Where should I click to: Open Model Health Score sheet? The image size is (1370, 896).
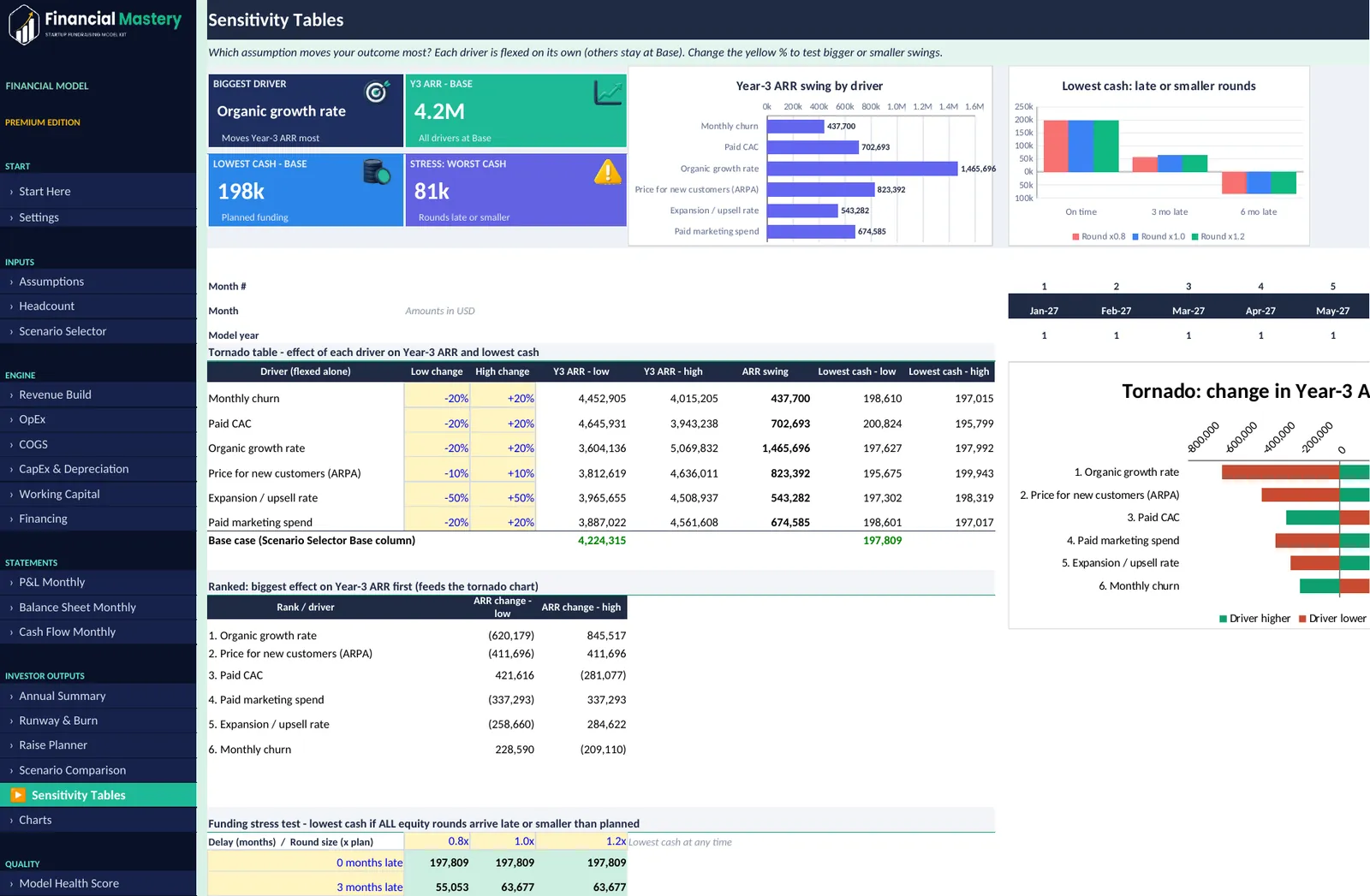pos(98,883)
